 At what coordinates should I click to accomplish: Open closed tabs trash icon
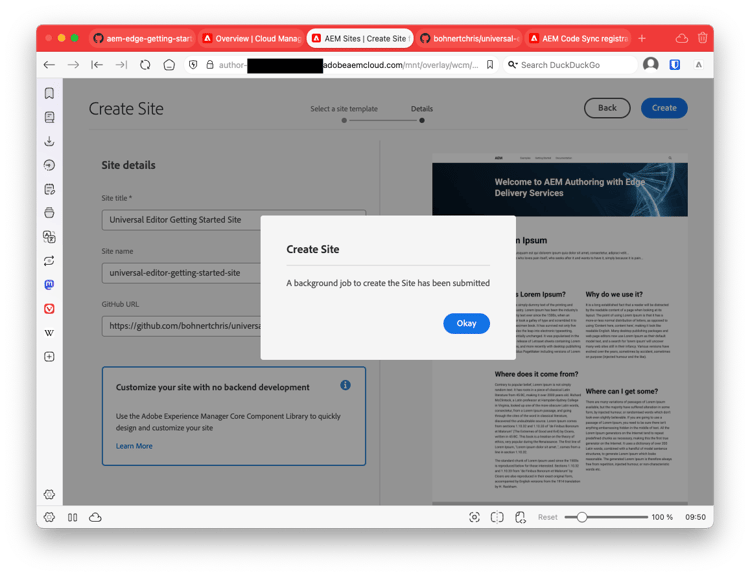(702, 38)
